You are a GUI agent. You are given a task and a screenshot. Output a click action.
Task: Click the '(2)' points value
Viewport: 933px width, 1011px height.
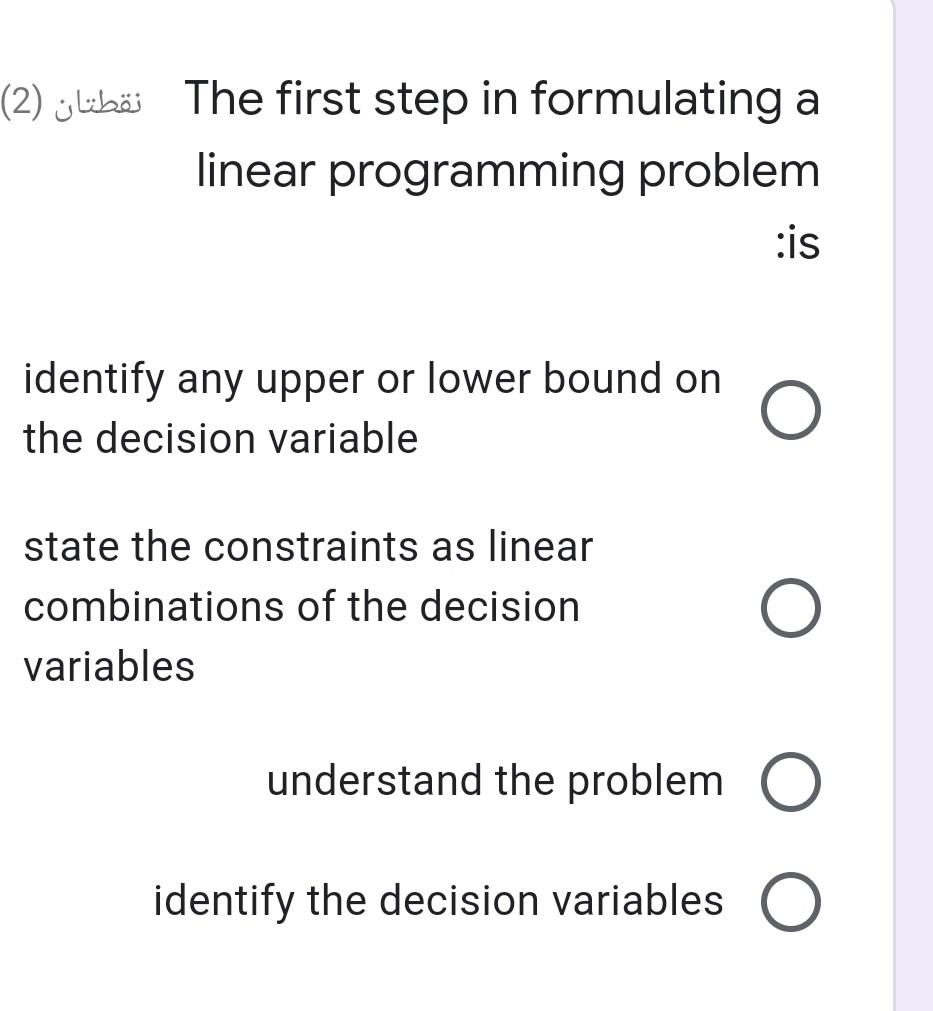(x=23, y=102)
